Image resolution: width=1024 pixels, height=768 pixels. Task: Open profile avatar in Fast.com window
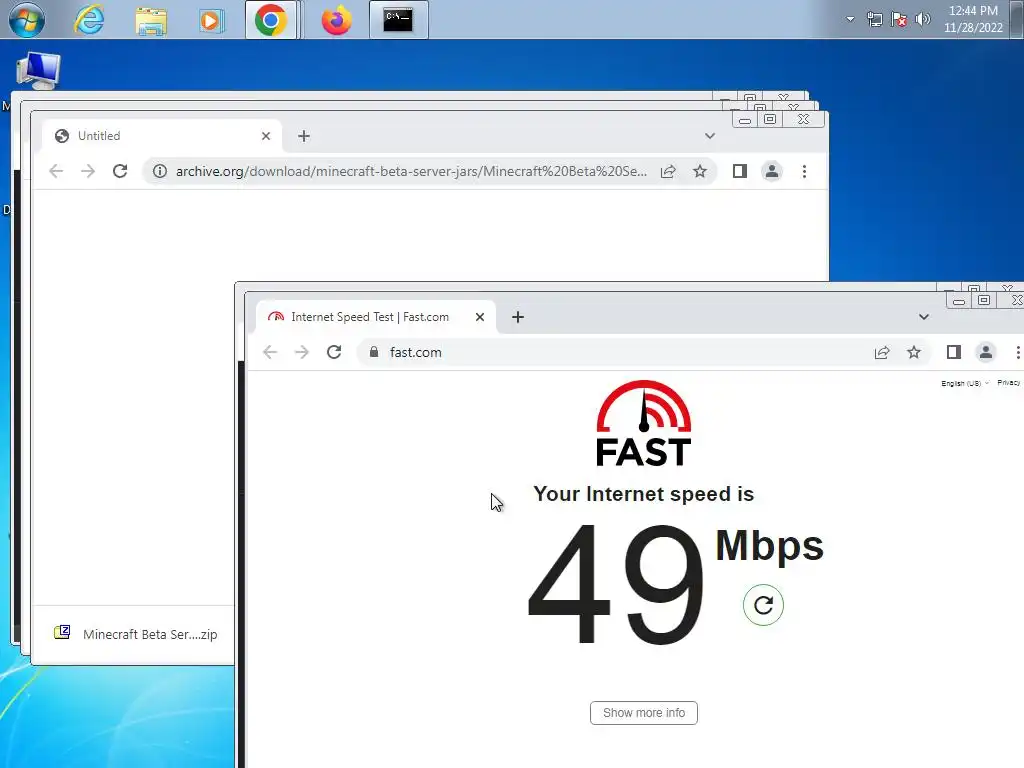[985, 352]
